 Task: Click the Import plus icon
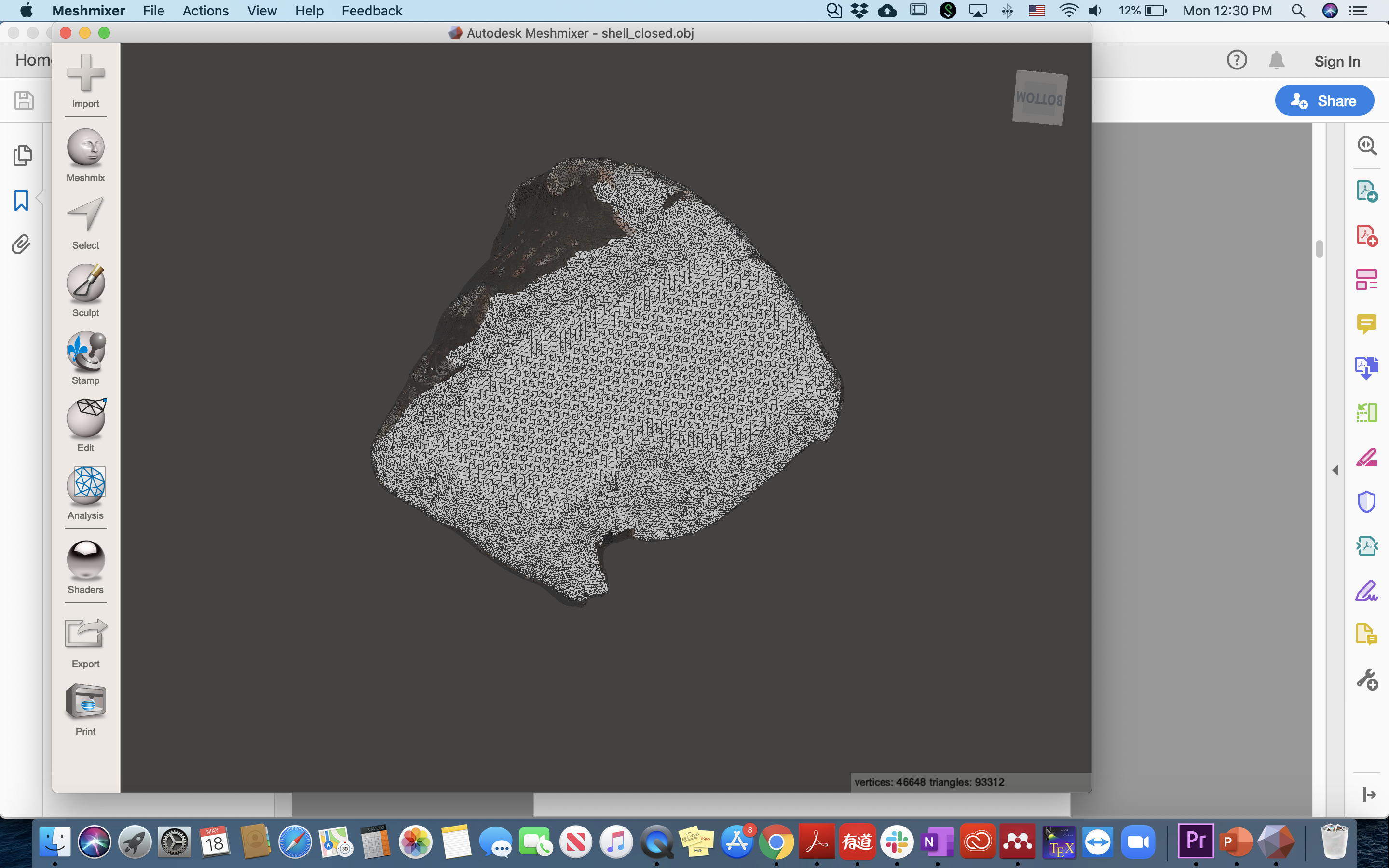(x=85, y=73)
